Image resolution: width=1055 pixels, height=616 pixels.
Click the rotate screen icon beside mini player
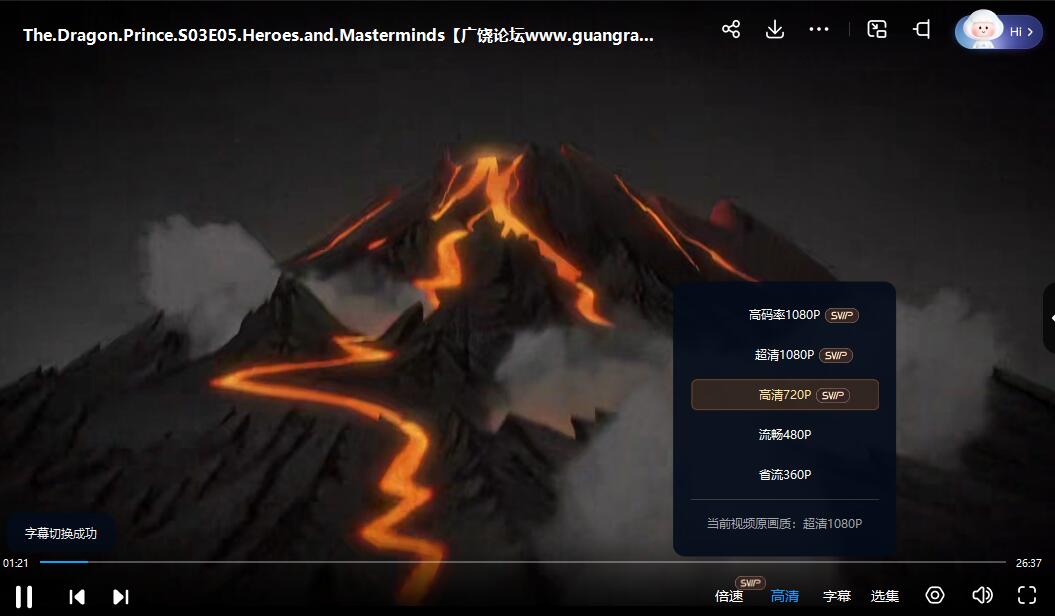pyautogui.click(x=922, y=30)
